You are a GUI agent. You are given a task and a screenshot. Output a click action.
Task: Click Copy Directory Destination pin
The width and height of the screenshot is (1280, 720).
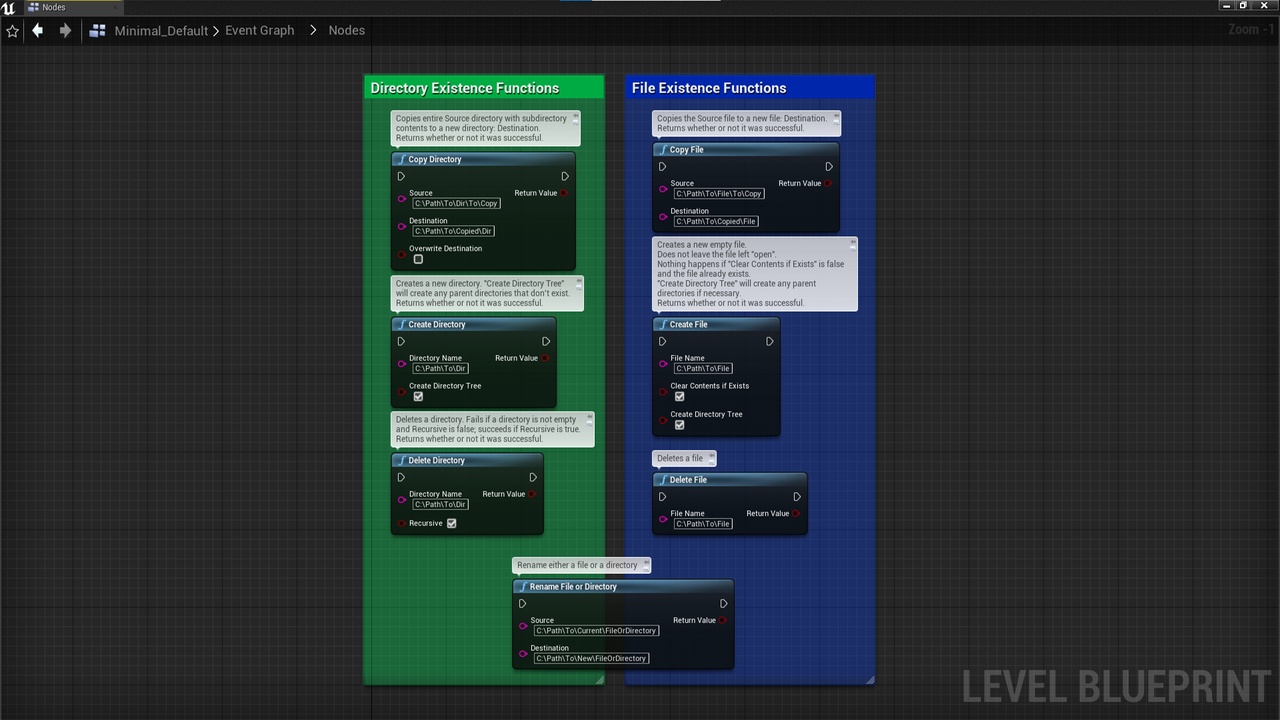(x=402, y=226)
